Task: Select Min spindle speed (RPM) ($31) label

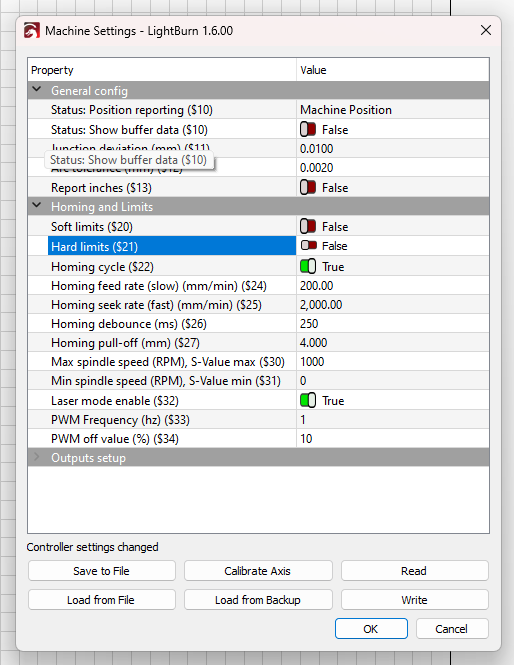Action: click(166, 381)
